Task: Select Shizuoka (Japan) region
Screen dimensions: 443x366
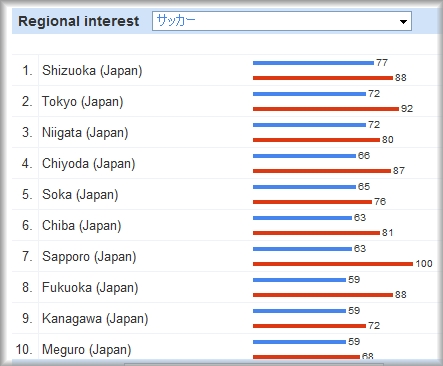Action: pyautogui.click(x=92, y=71)
